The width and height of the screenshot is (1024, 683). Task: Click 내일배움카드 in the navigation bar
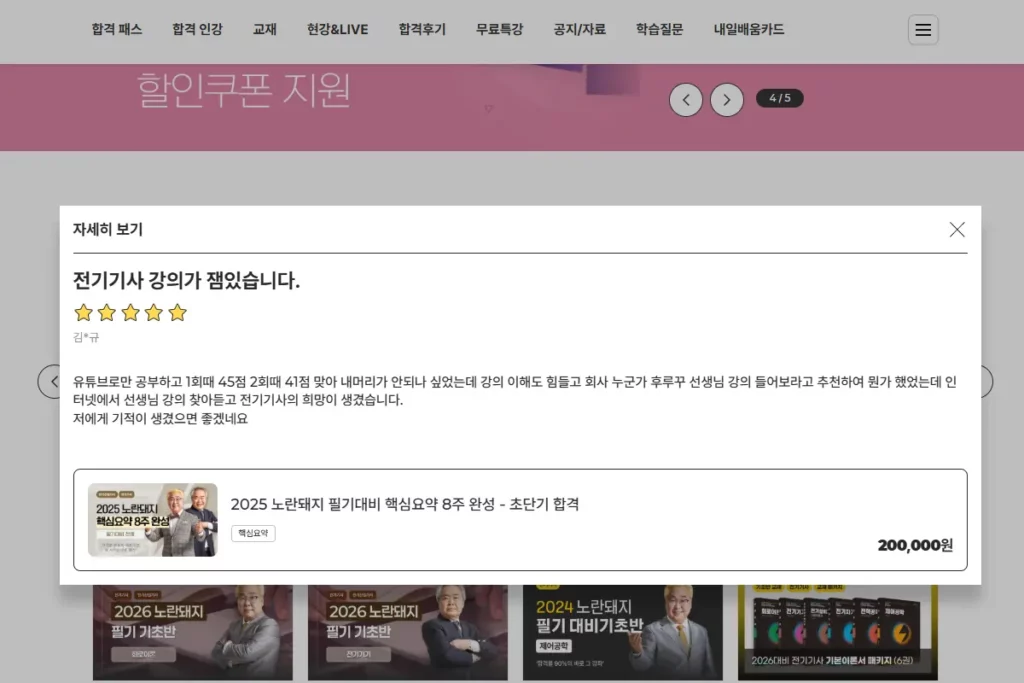coord(748,29)
